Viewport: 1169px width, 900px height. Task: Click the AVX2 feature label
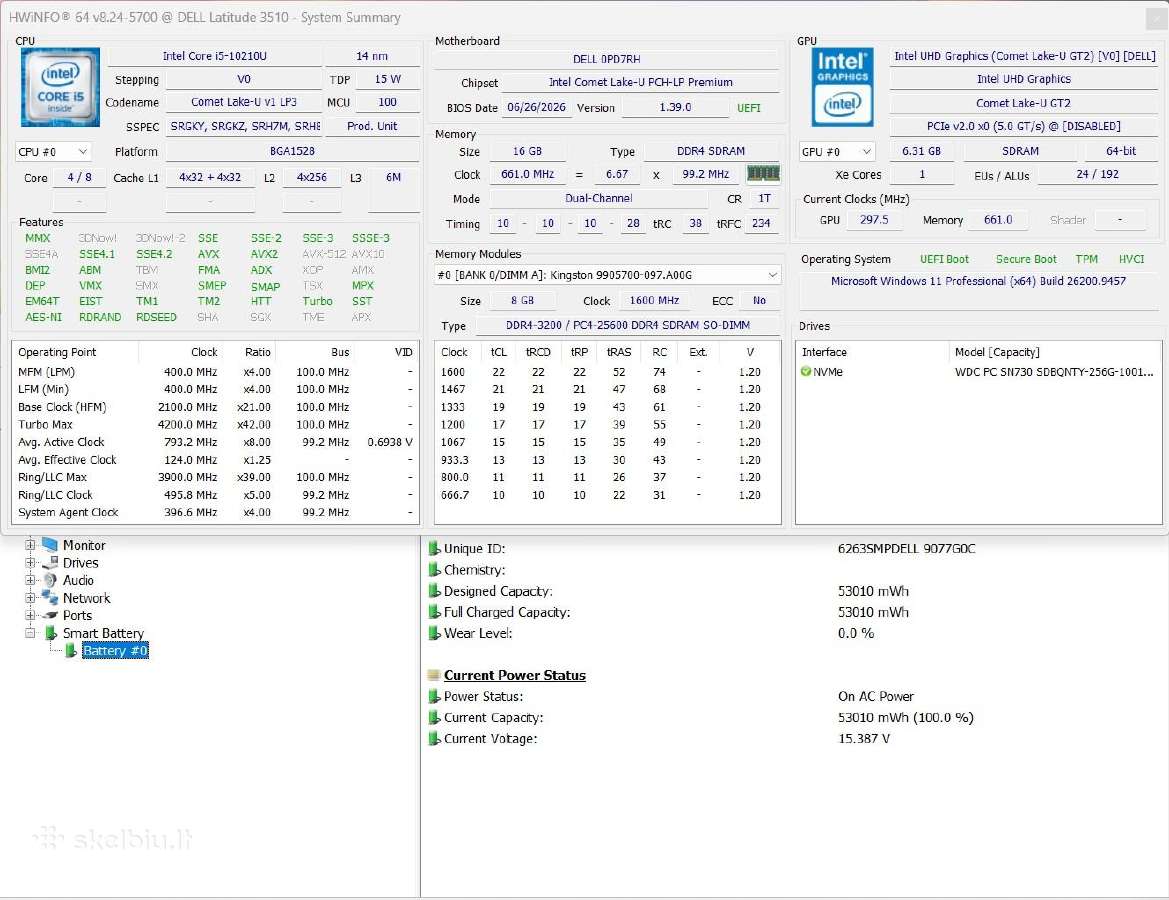264,254
